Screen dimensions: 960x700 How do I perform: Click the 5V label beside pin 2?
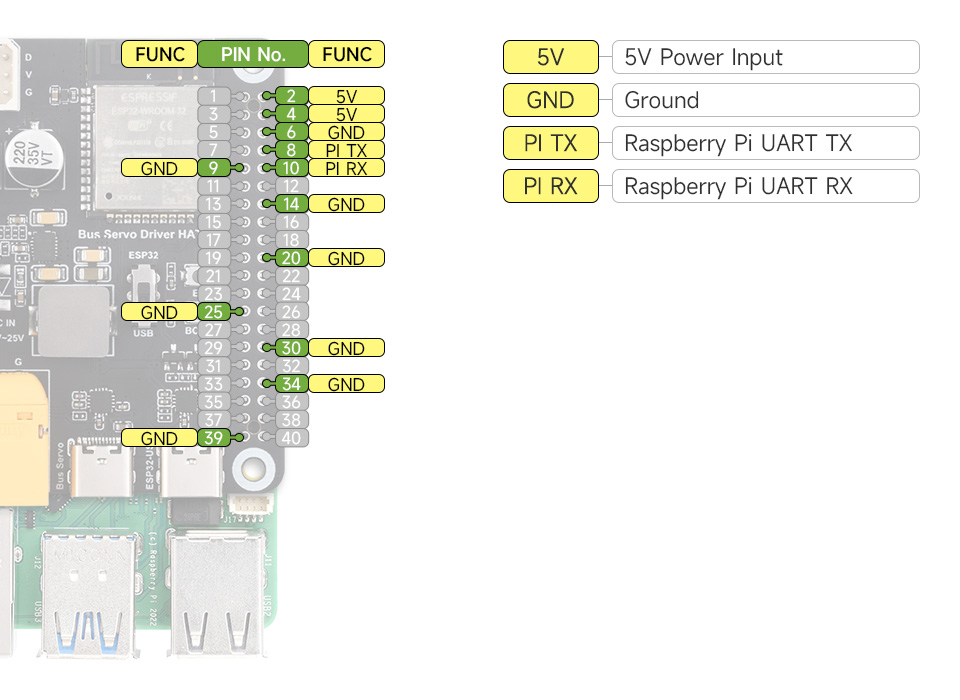(347, 96)
